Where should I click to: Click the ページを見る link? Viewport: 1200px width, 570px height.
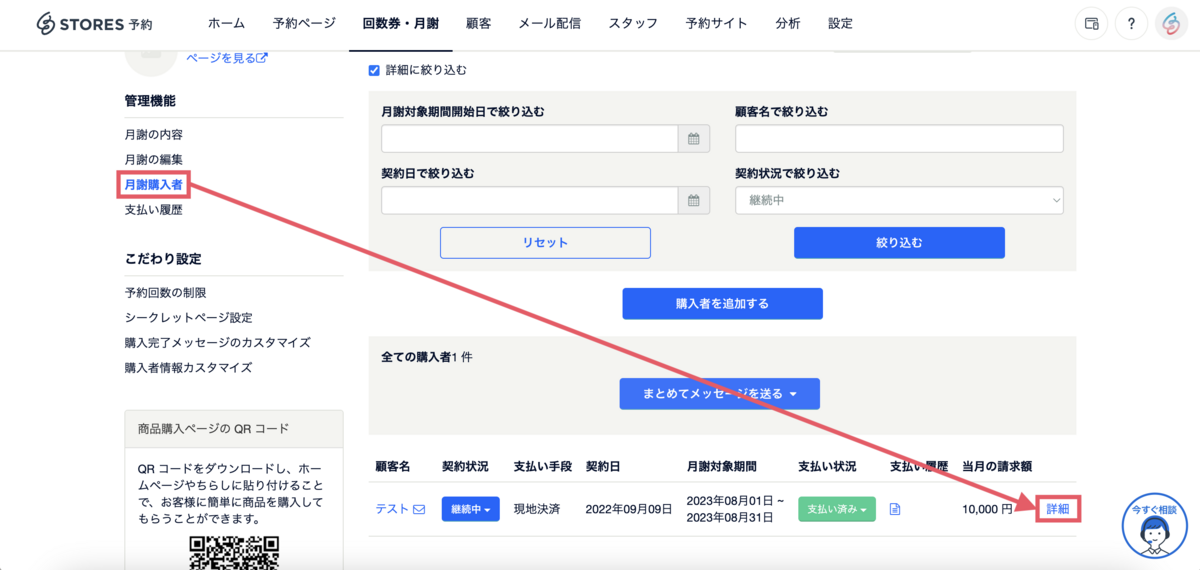click(x=227, y=58)
